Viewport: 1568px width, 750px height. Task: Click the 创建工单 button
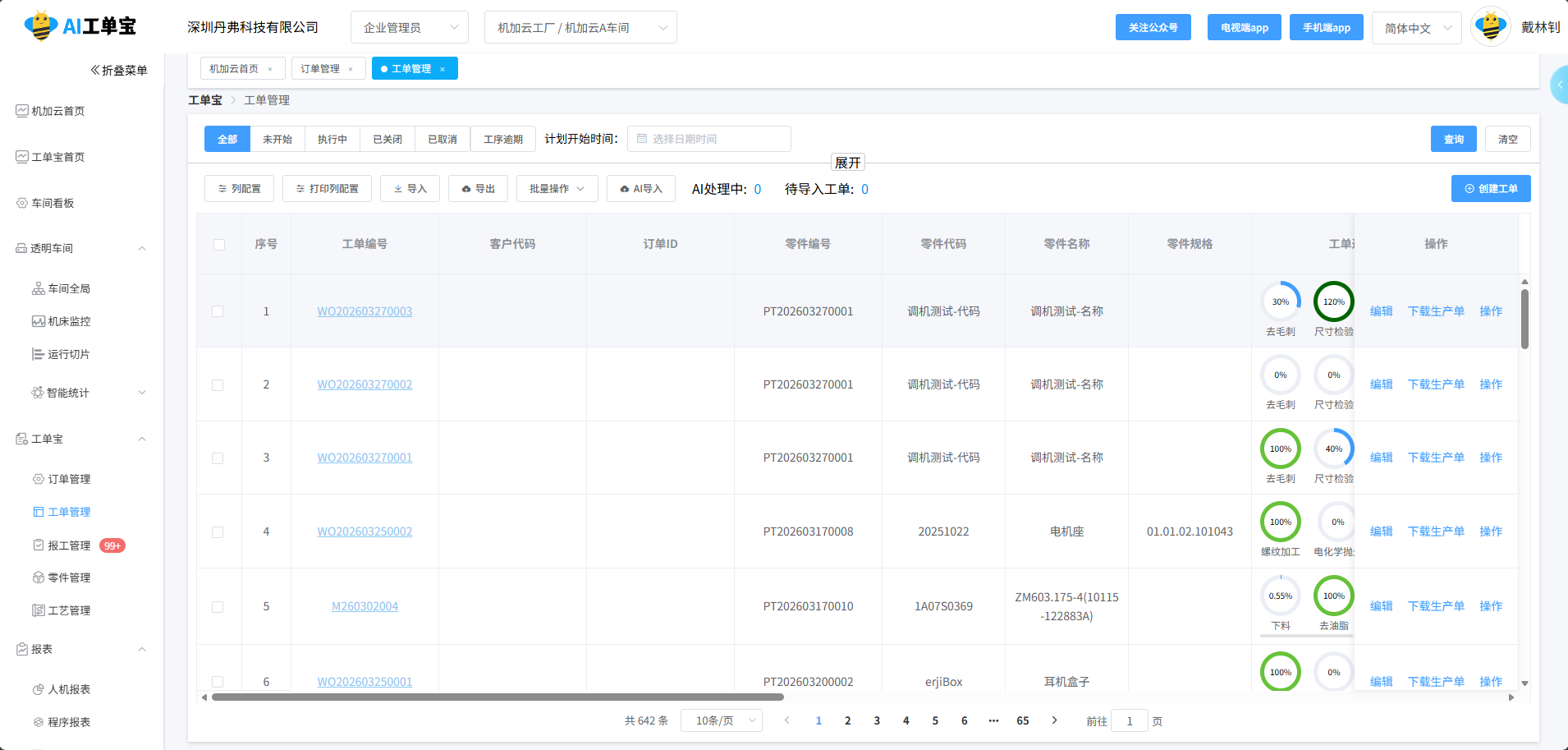point(1490,189)
